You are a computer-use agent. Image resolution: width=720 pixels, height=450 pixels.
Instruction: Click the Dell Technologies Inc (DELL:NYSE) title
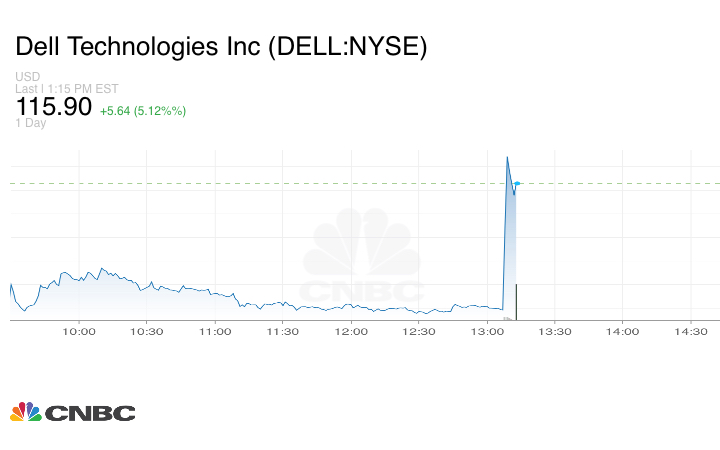(x=221, y=47)
